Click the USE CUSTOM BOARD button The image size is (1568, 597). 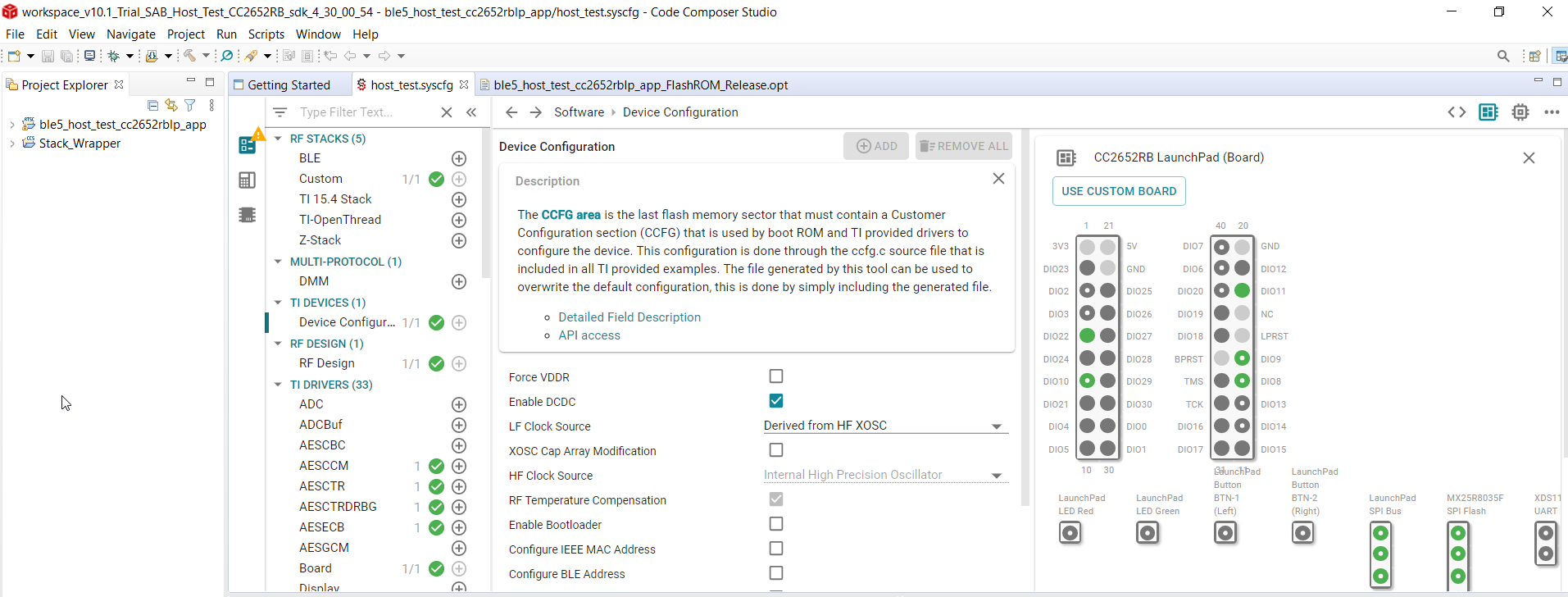(x=1119, y=191)
